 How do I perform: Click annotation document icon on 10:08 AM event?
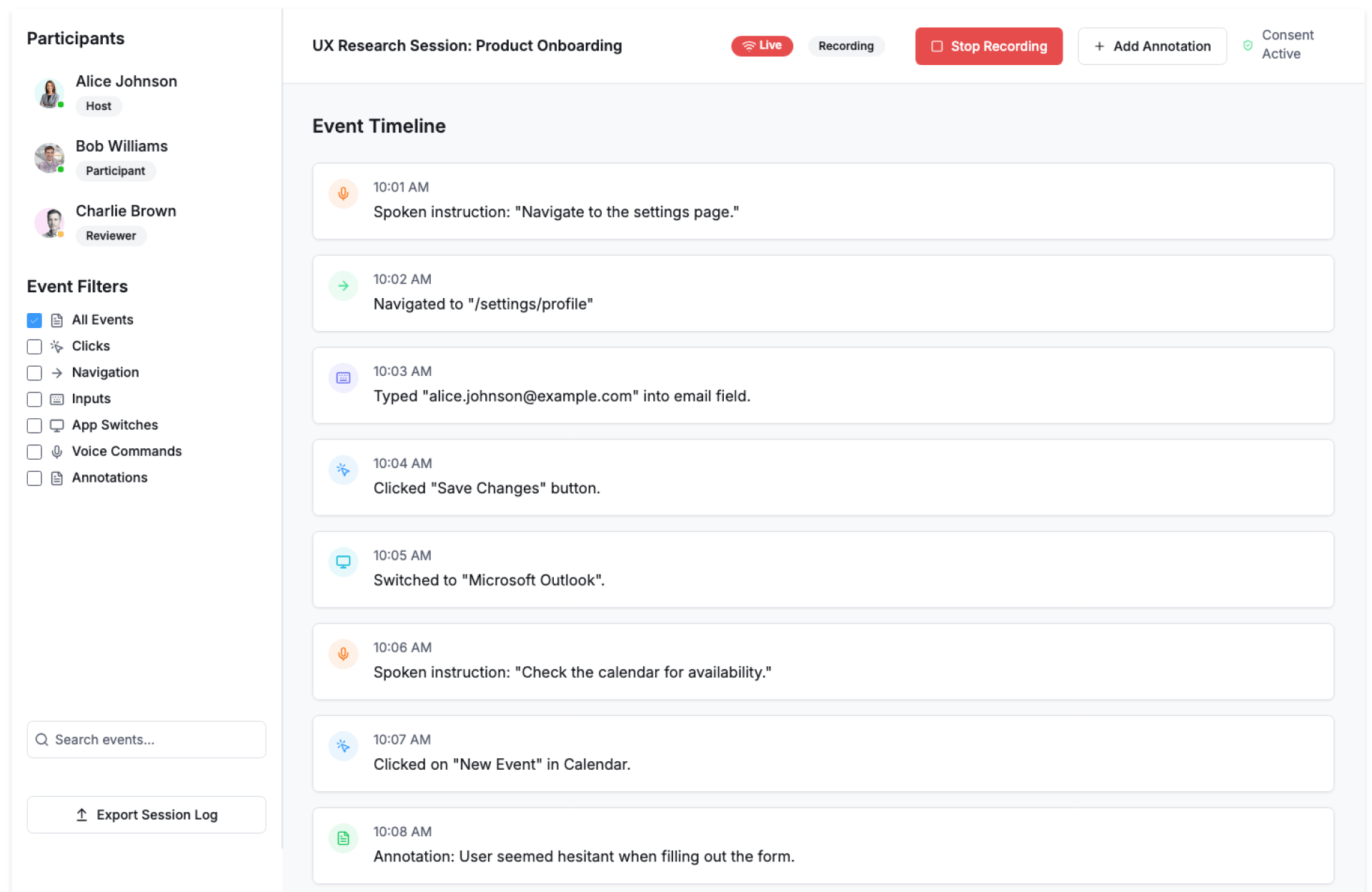[x=343, y=838]
